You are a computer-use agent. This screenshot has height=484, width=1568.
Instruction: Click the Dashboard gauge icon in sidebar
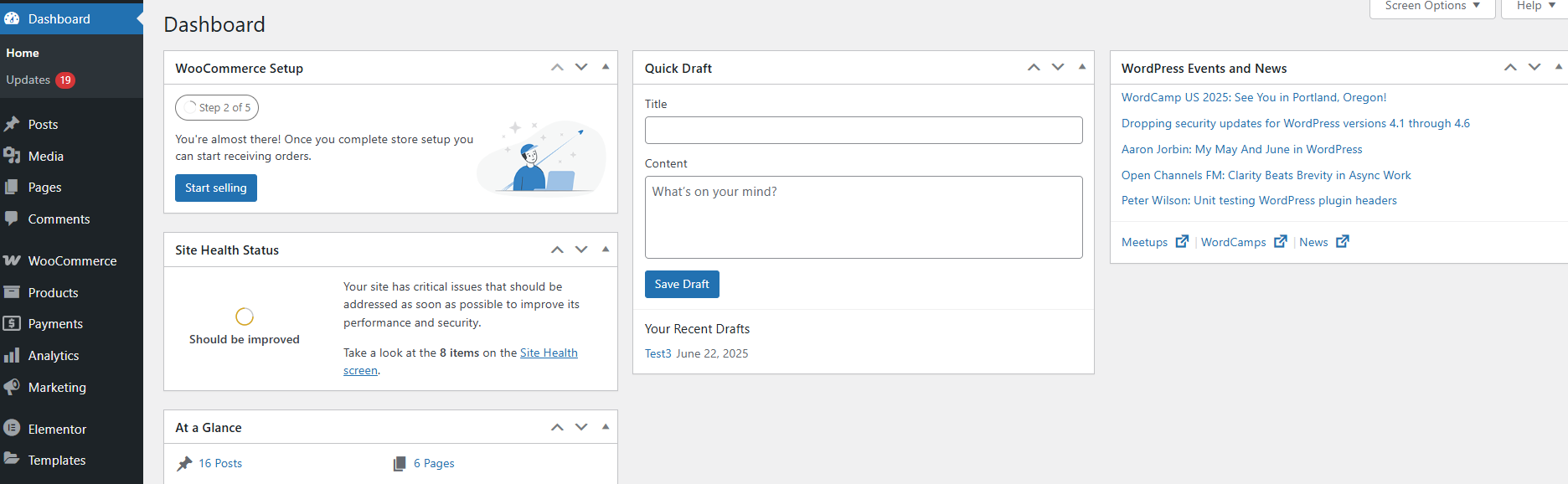(12, 18)
